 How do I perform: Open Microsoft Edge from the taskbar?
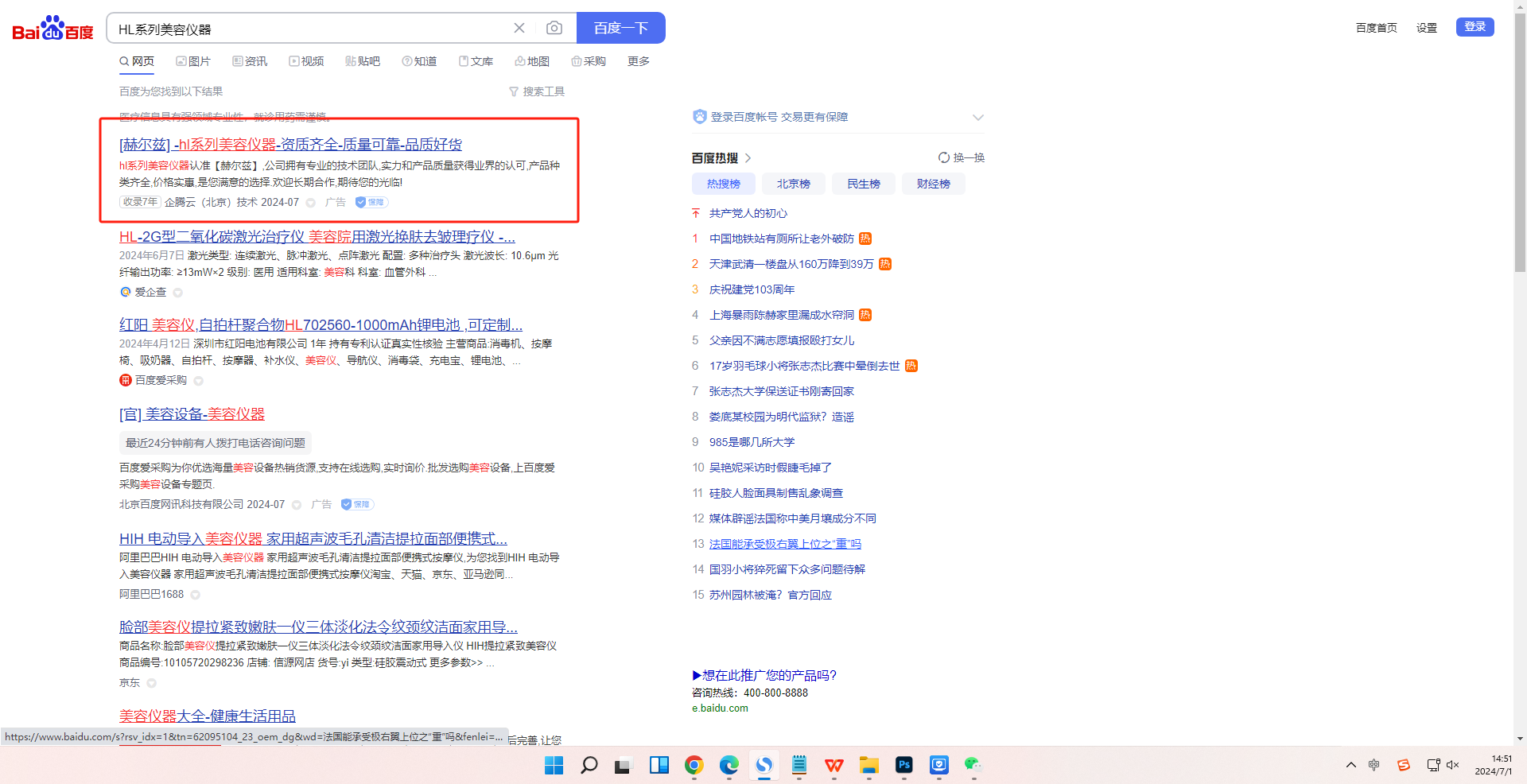(x=729, y=765)
